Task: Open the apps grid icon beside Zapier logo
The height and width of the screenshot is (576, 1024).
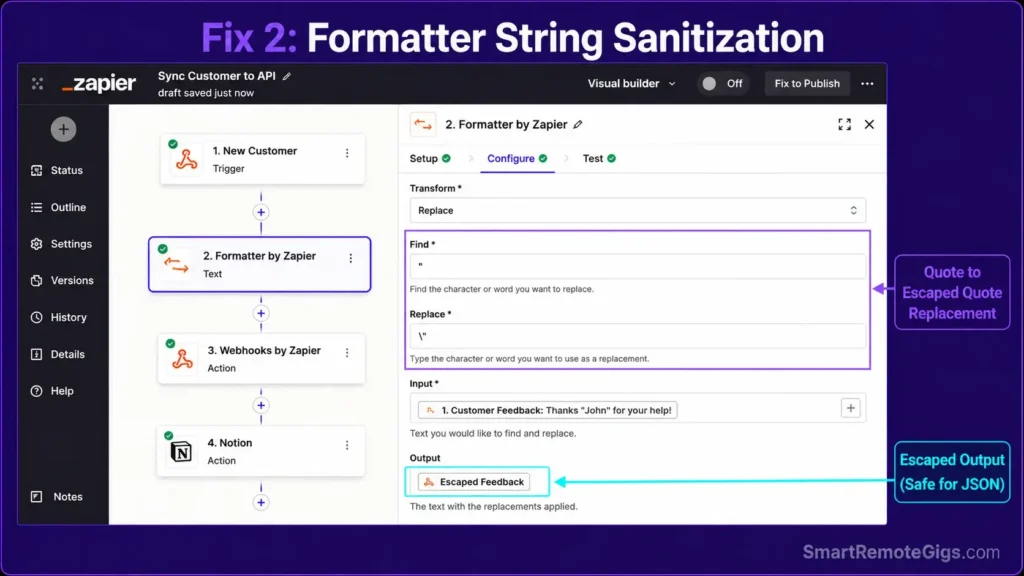Action: [x=37, y=84]
